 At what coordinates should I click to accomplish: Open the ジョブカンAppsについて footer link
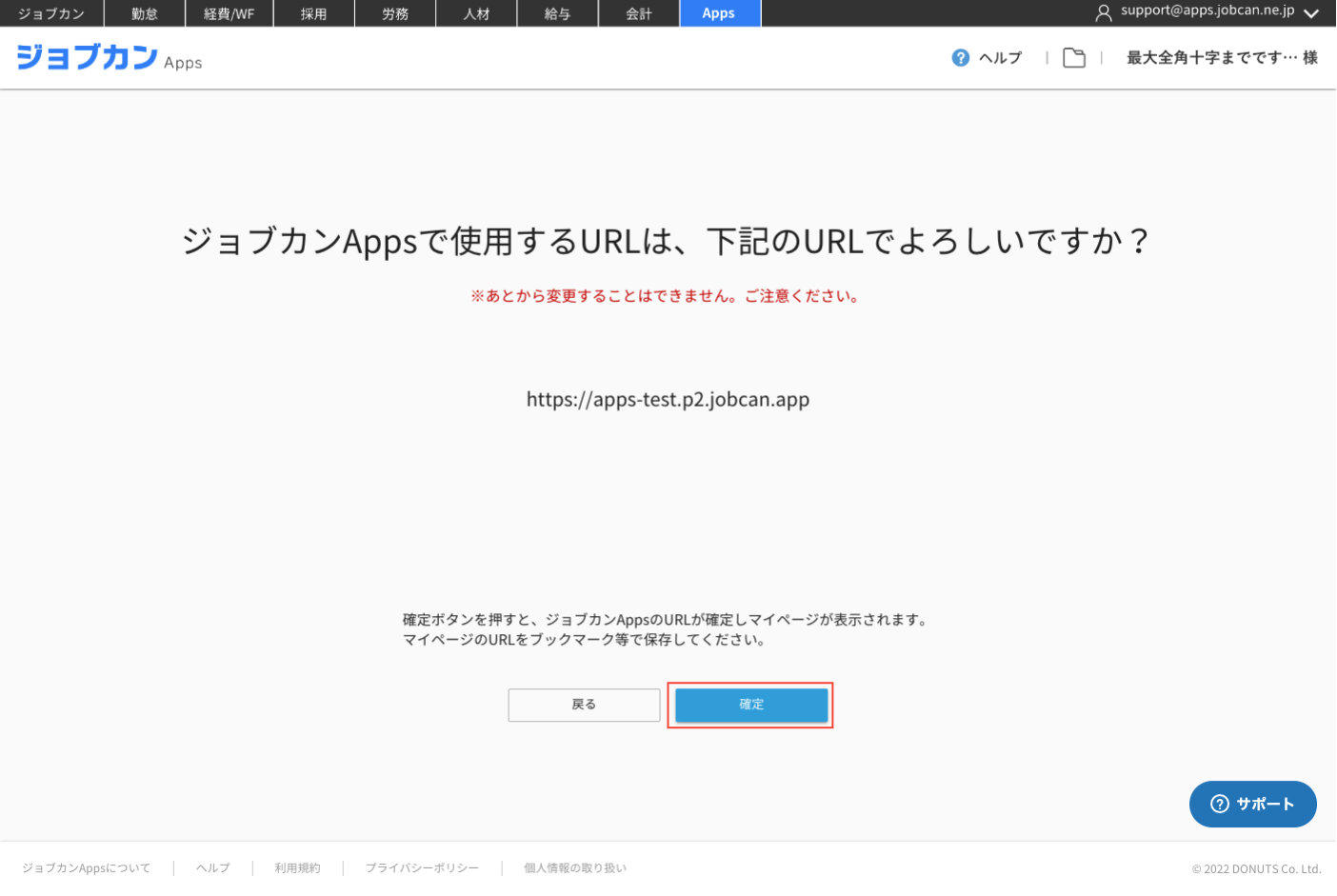[85, 867]
